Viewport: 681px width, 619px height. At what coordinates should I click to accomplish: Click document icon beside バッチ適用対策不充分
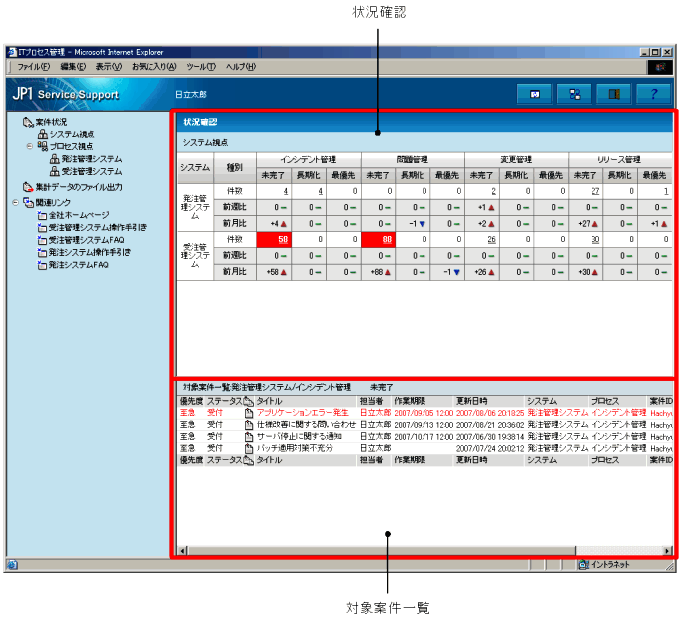click(x=249, y=448)
